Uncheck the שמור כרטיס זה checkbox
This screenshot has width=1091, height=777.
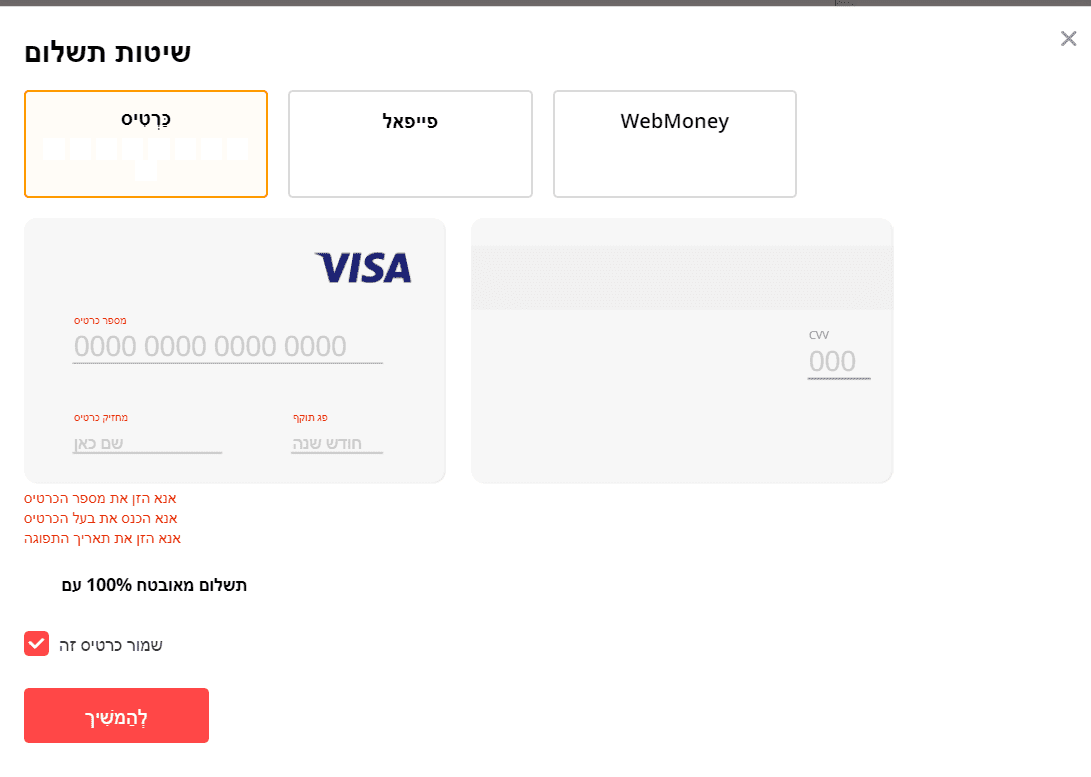(36, 644)
